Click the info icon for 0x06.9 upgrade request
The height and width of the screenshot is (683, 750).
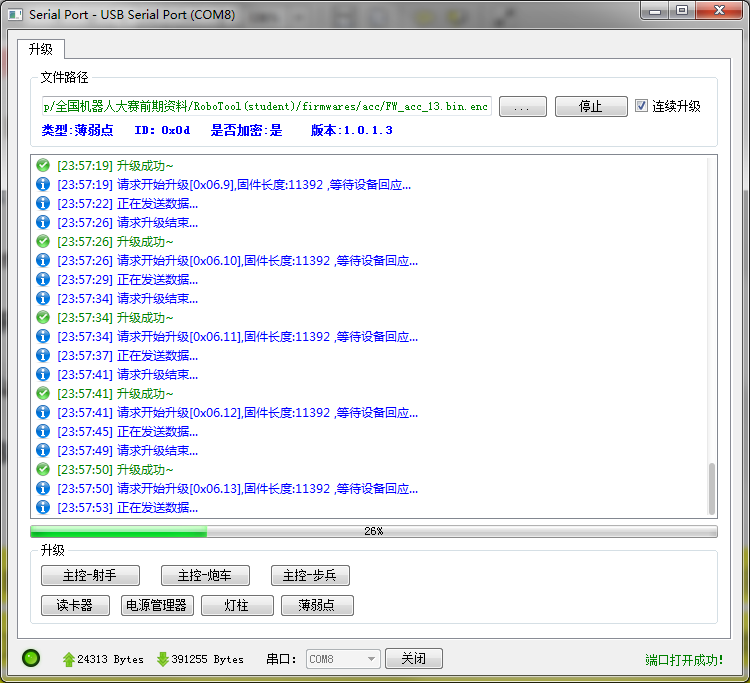pyautogui.click(x=43, y=184)
